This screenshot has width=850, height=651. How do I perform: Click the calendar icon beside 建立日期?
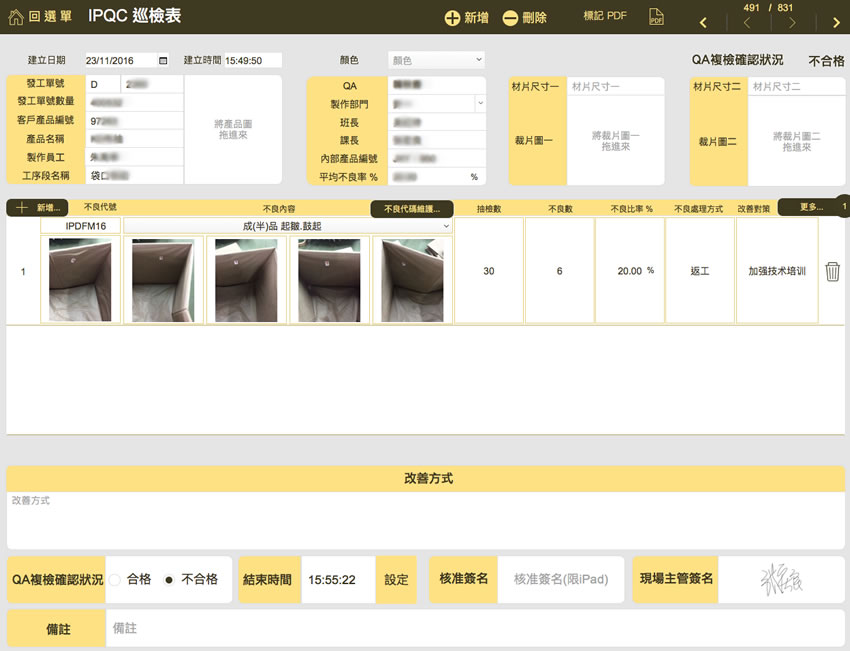click(161, 58)
